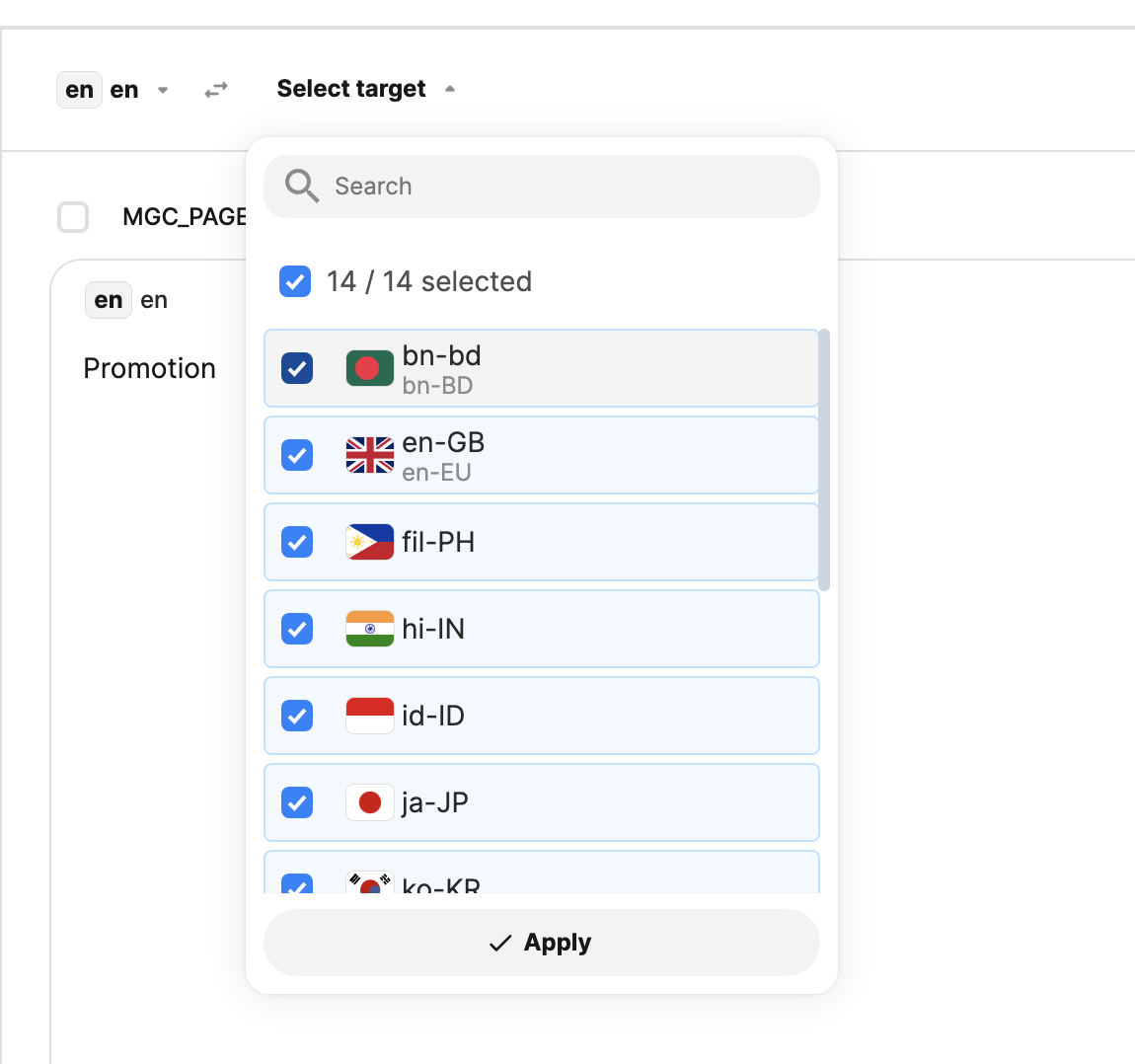Click the Indonesia flag icon
This screenshot has height=1064, width=1135.
coord(369,716)
